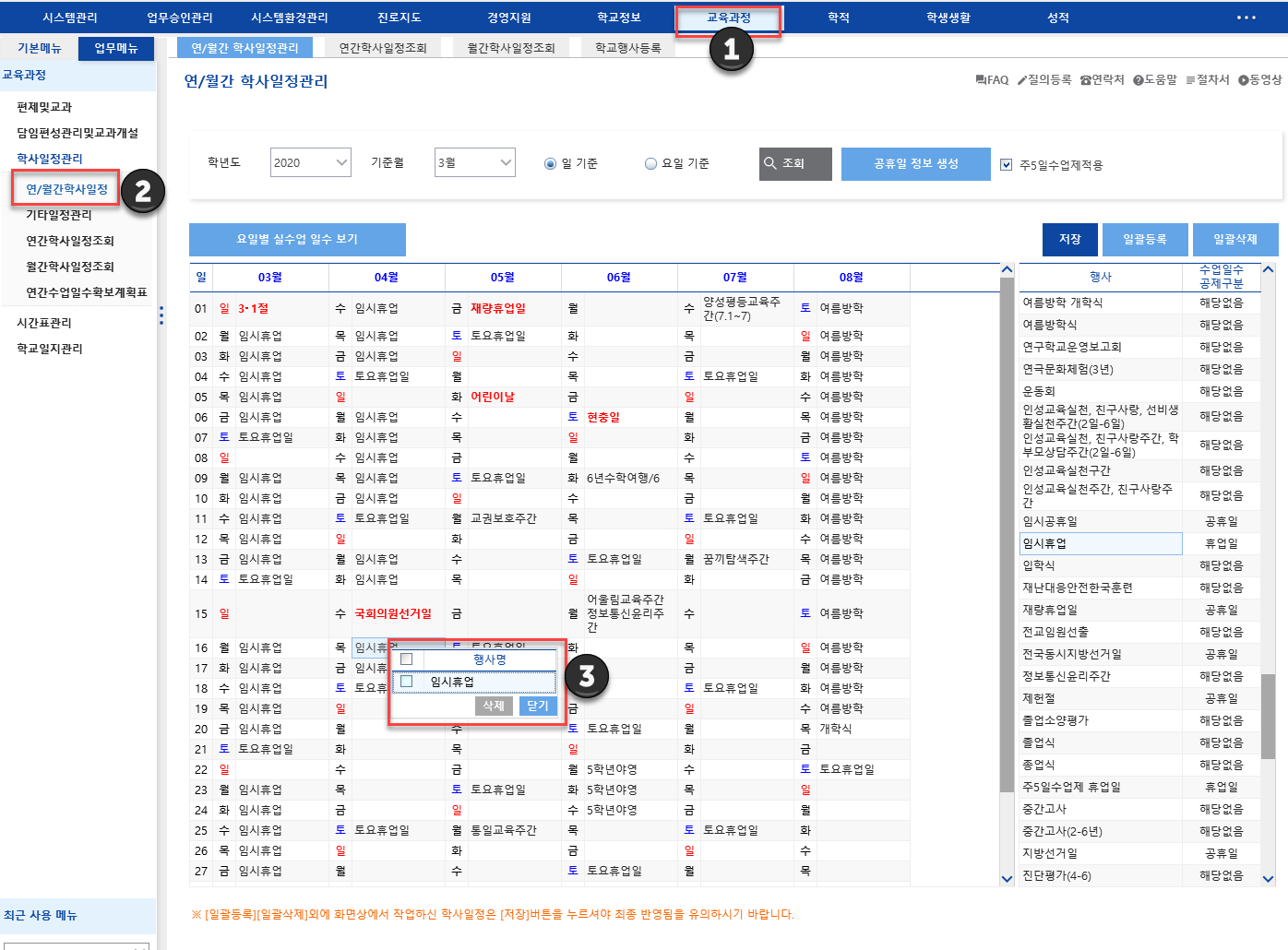
Task: Switch to 연간학사일정조회 tab
Action: (383, 48)
